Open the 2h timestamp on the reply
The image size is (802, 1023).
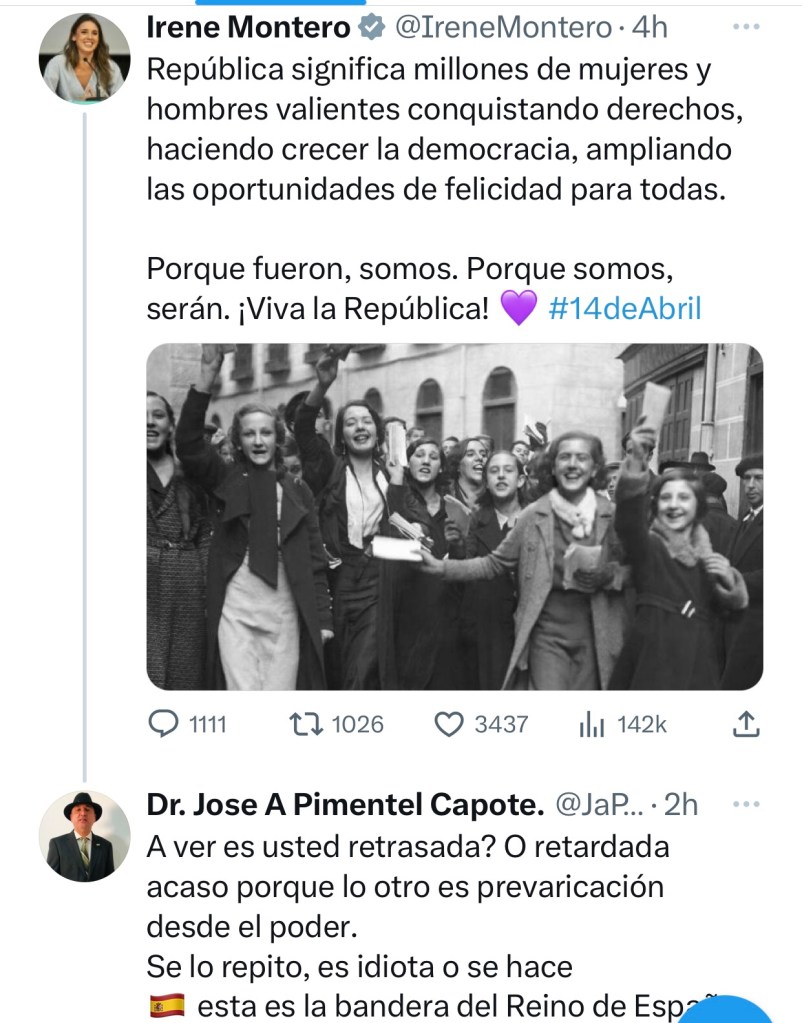click(681, 805)
